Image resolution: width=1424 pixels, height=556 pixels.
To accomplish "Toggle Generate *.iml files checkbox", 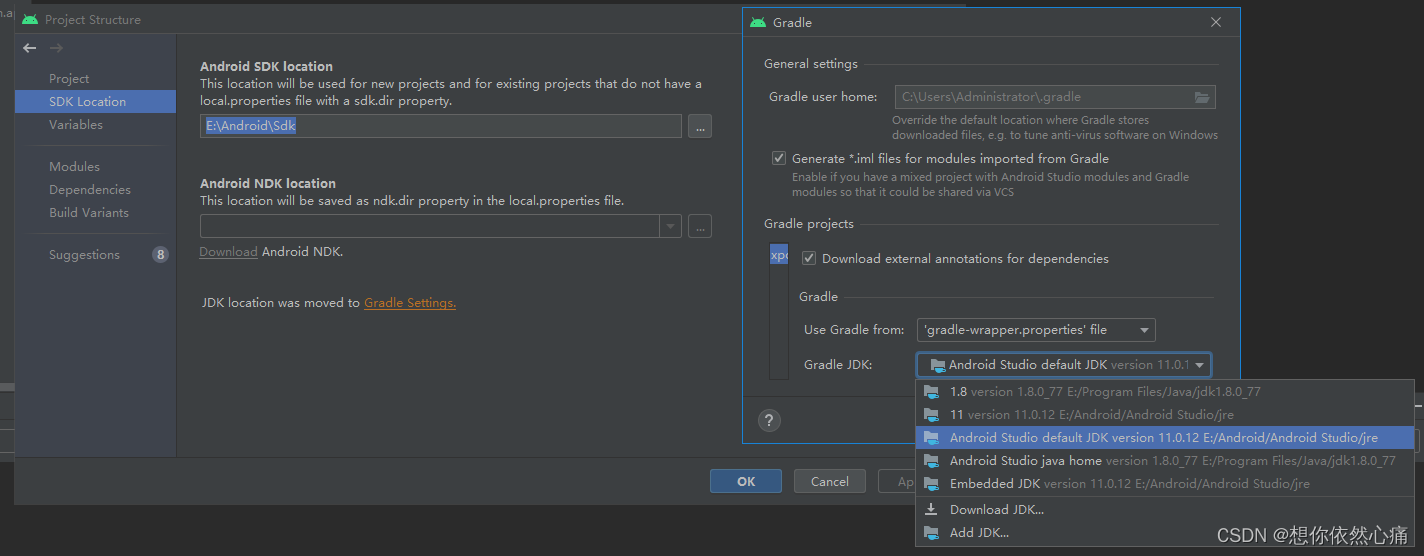I will tap(779, 158).
